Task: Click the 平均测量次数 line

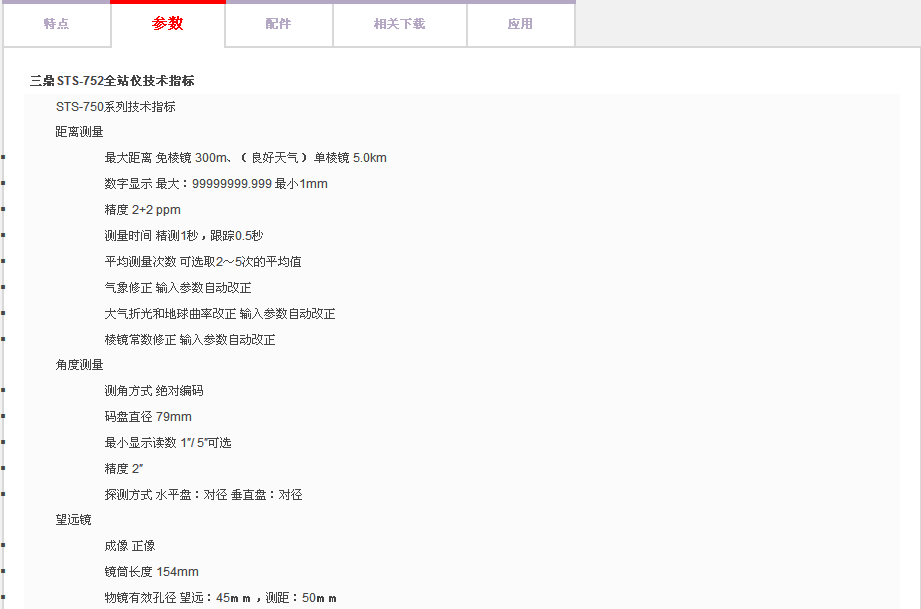Action: (x=203, y=262)
